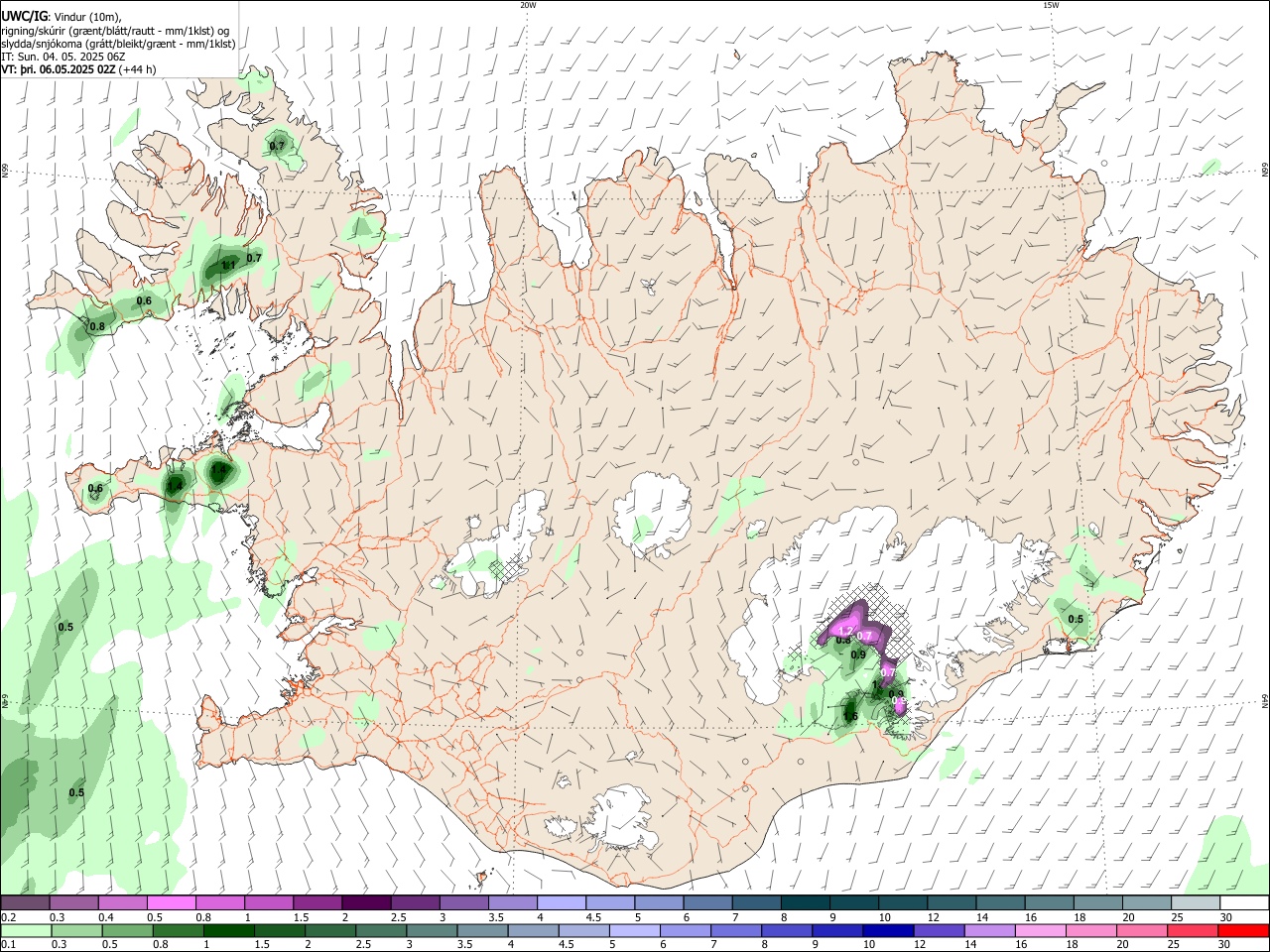Click the '1.1' precipitation value on the map
Viewport: 1270px width, 952px height.
coord(228,265)
